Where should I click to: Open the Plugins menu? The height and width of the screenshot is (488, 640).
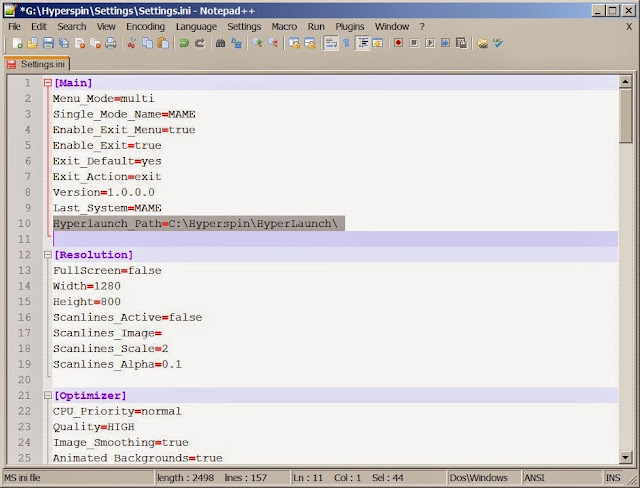pyautogui.click(x=350, y=27)
